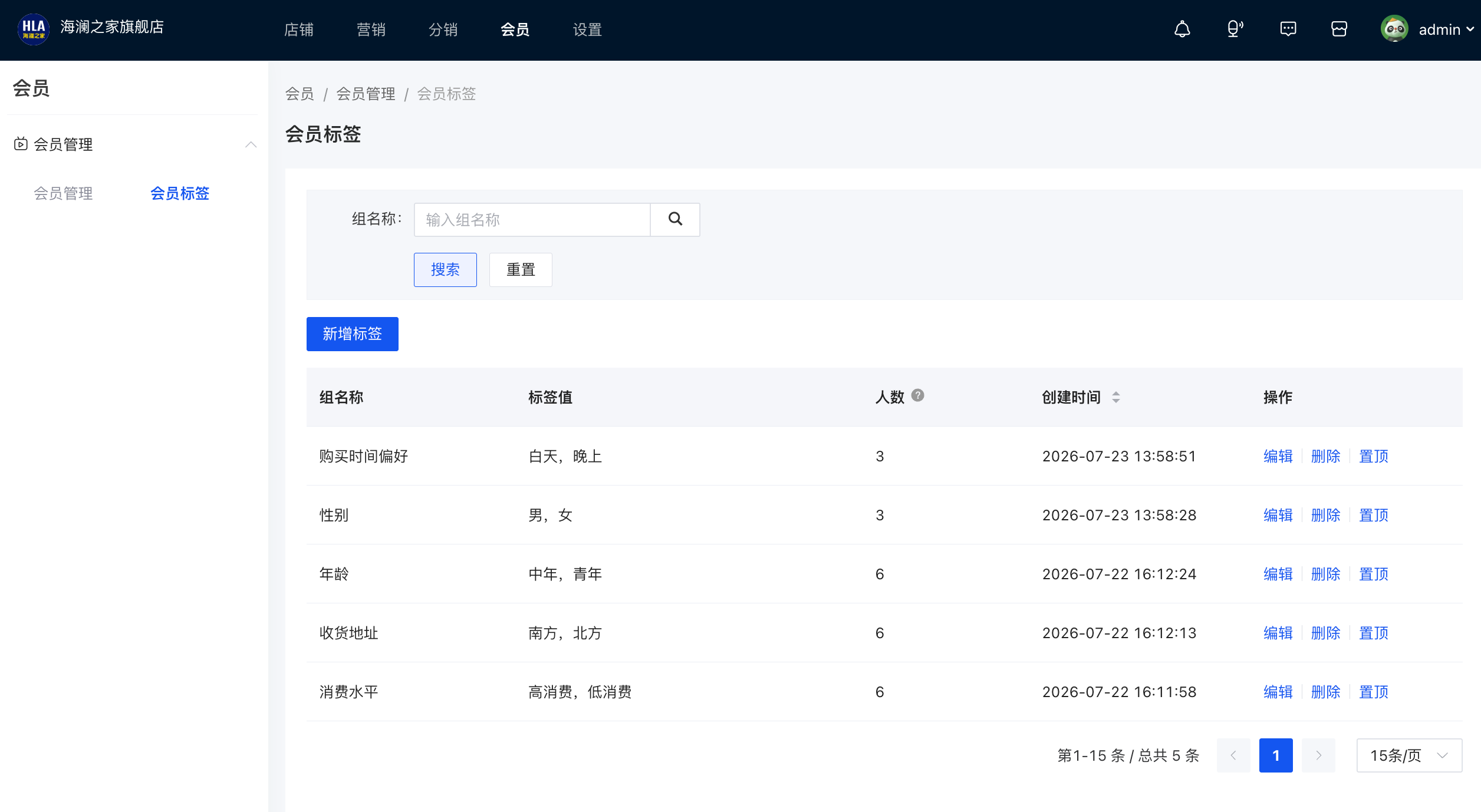Click the HLA store logo
Screen dimensions: 1481x812
tap(34, 29)
